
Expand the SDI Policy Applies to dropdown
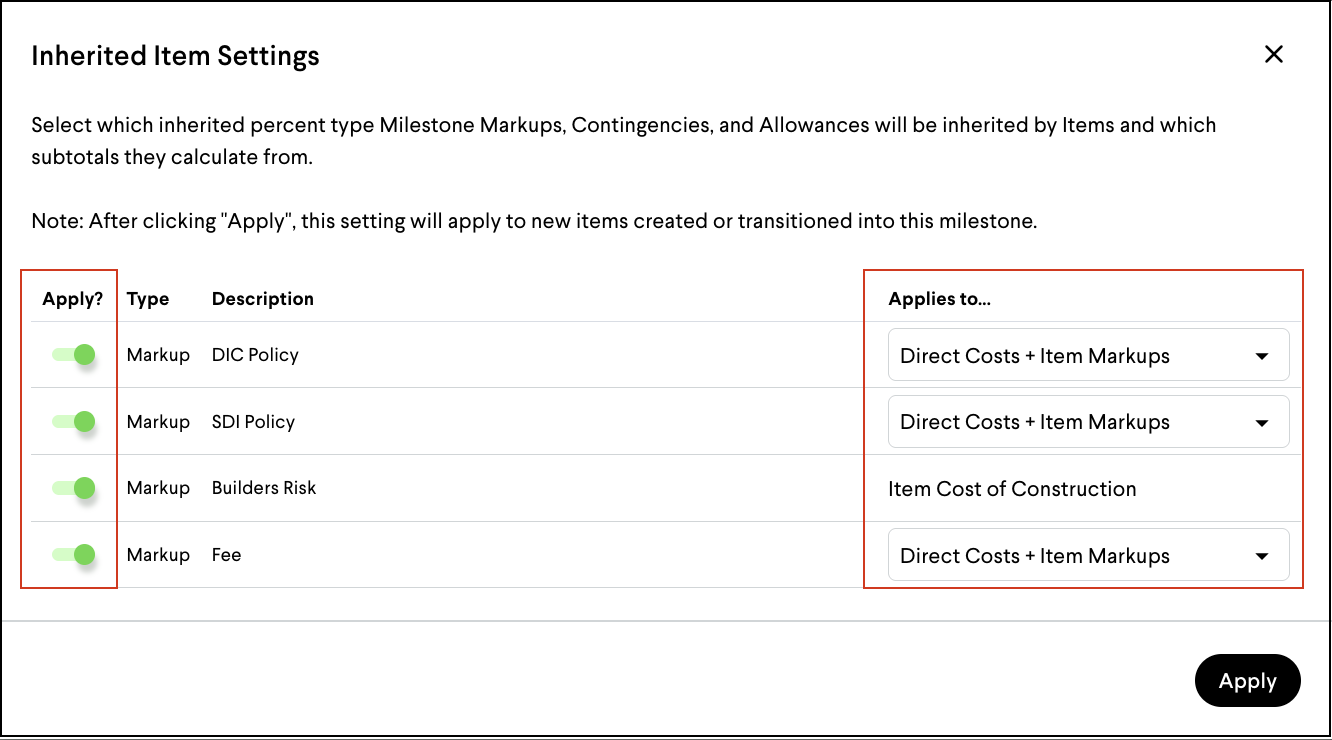tap(1088, 422)
